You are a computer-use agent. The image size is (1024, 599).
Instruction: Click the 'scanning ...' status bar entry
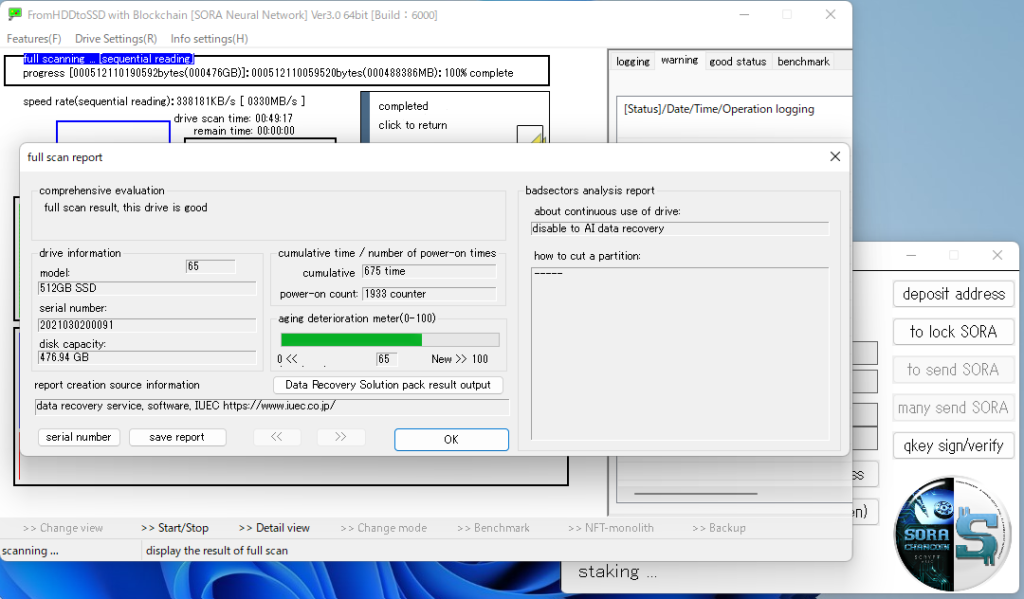pyautogui.click(x=30, y=551)
